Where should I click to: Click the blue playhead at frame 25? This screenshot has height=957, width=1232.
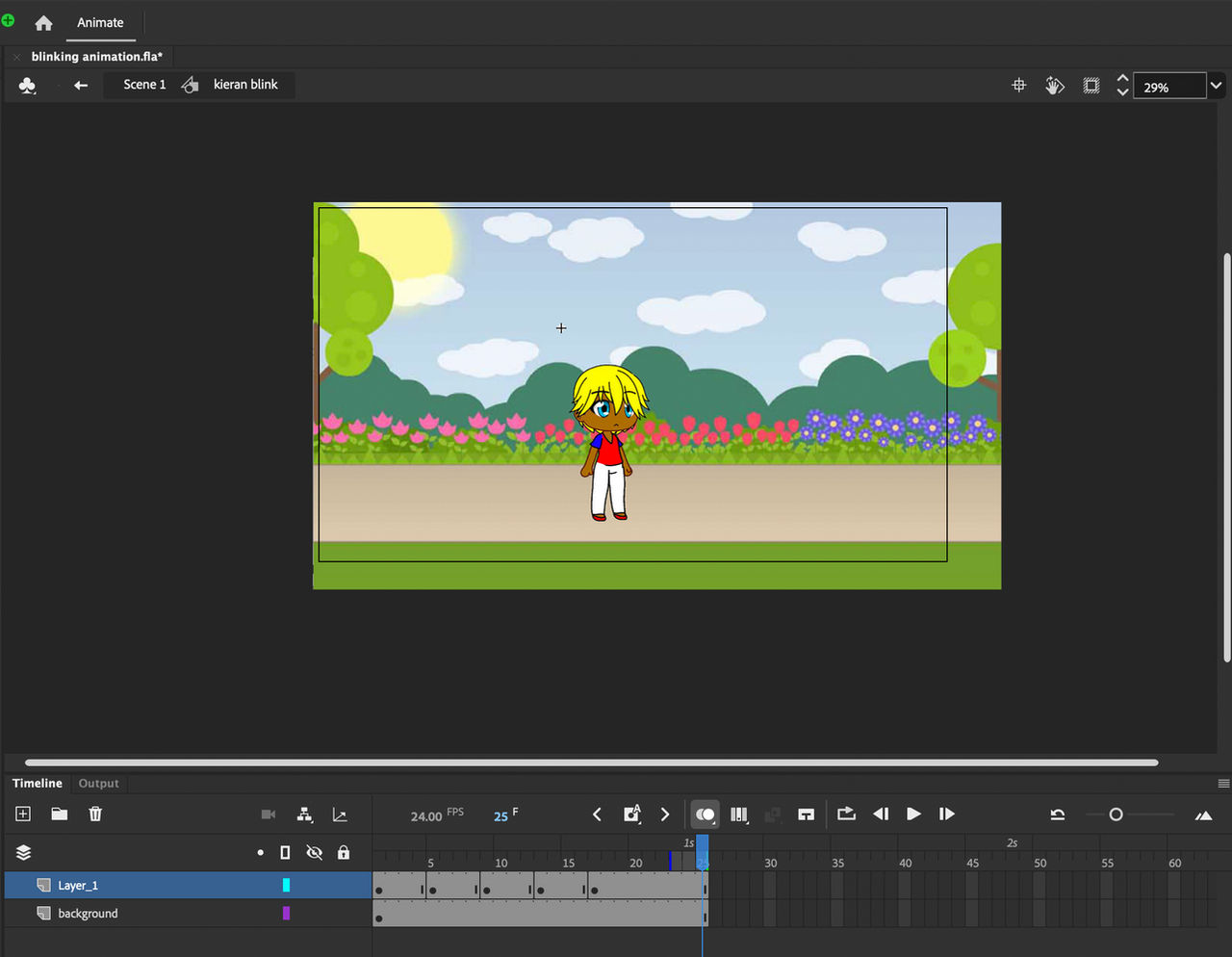click(703, 853)
